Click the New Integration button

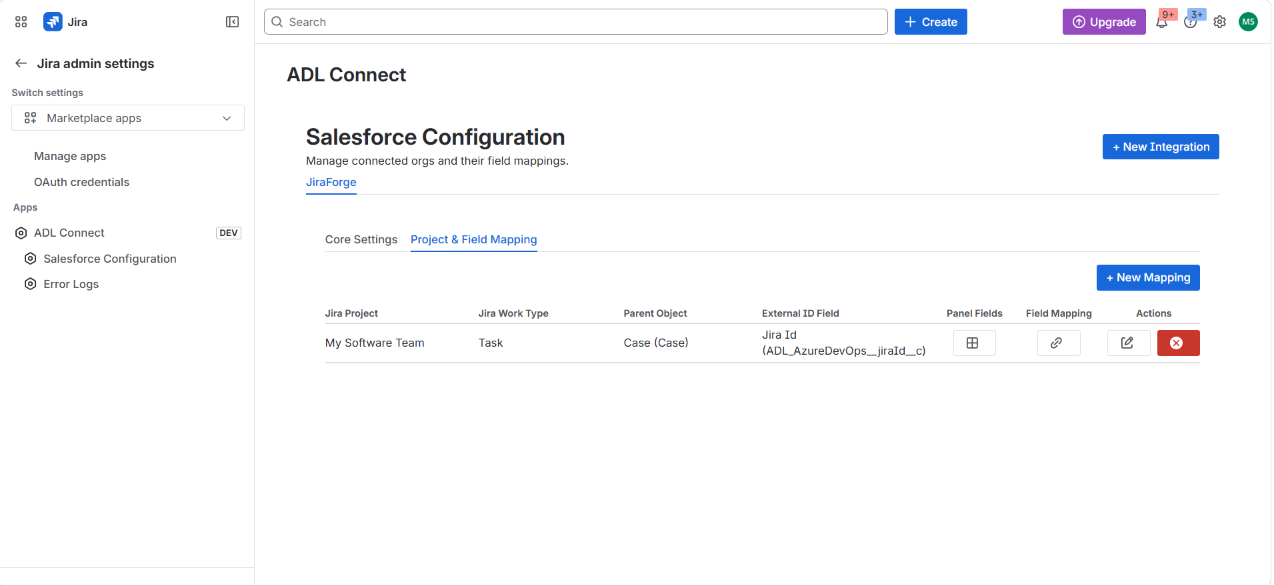1160,147
